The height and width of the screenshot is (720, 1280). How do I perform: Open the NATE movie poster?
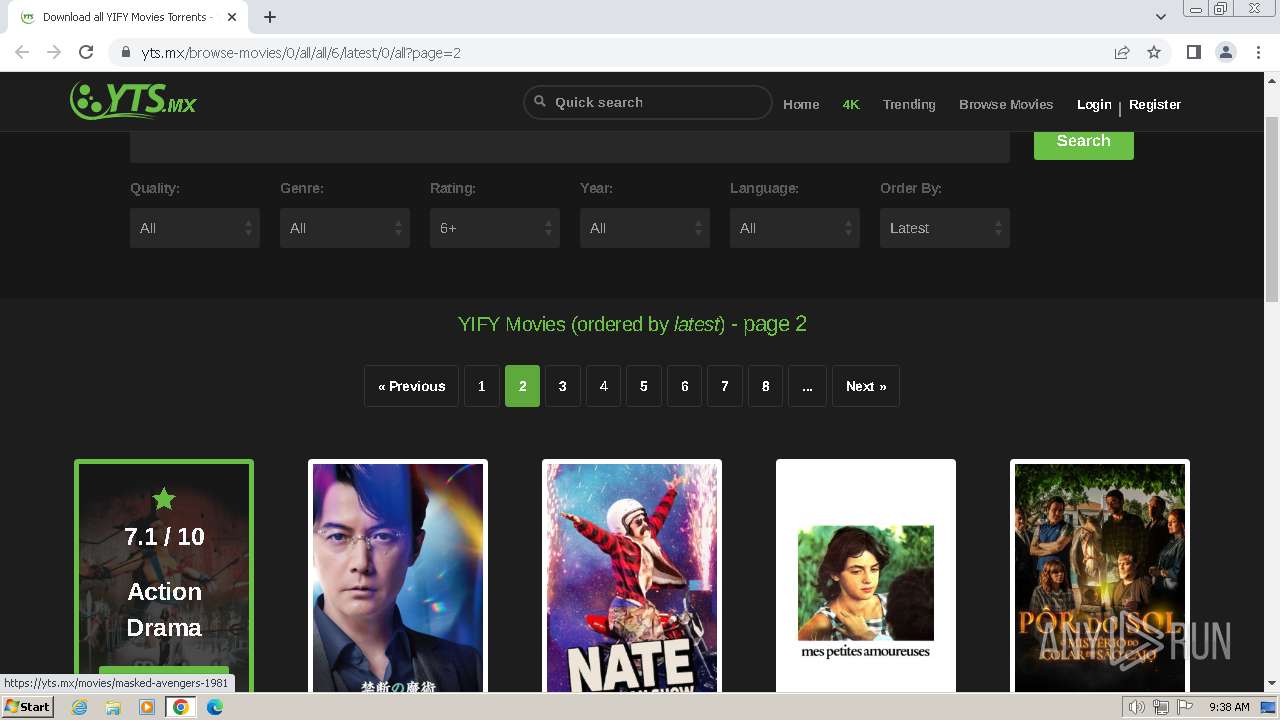(632, 577)
